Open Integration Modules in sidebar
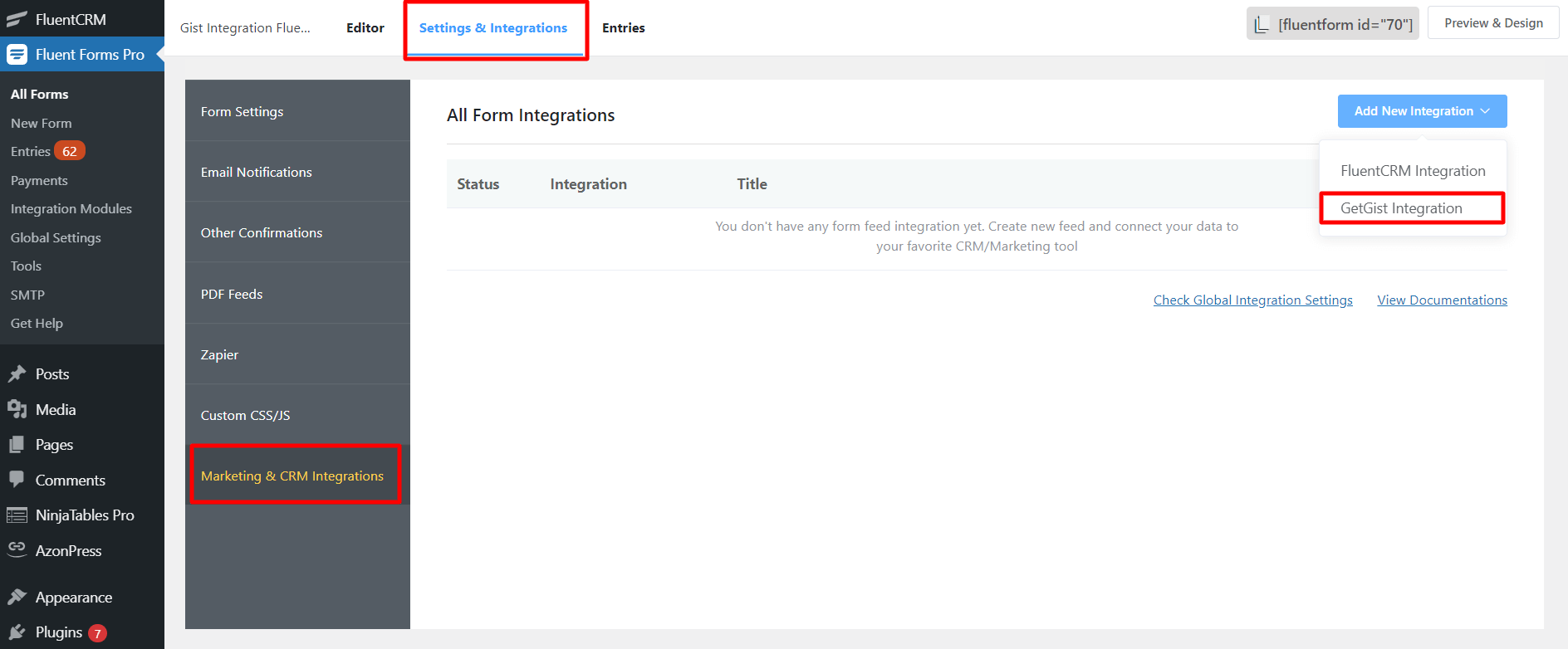The width and height of the screenshot is (1568, 649). 71,209
